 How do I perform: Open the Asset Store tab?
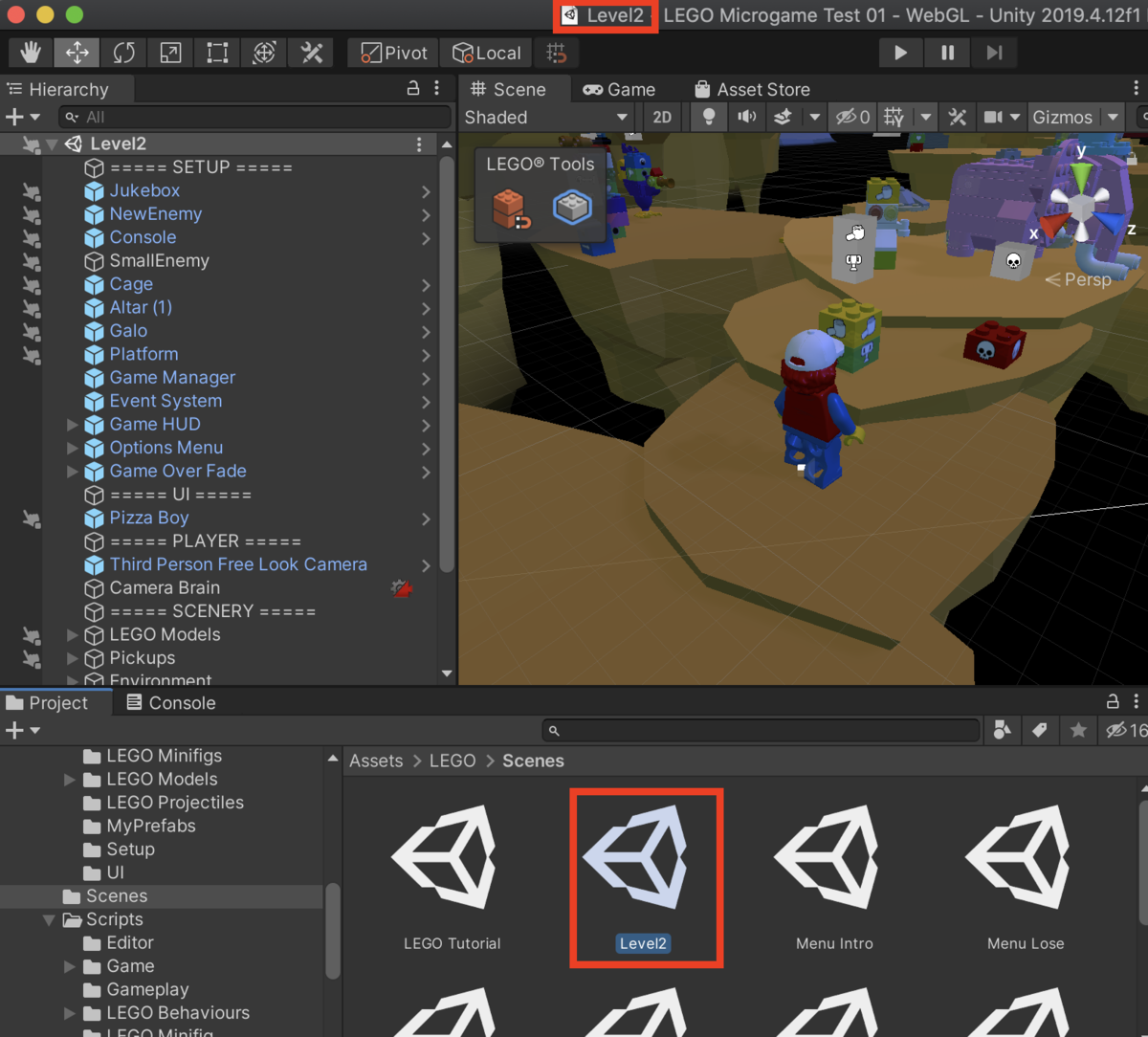coord(752,89)
